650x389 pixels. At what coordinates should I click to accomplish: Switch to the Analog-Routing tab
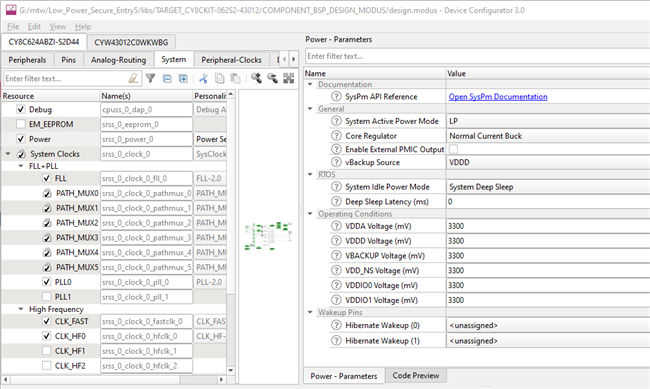pos(119,60)
